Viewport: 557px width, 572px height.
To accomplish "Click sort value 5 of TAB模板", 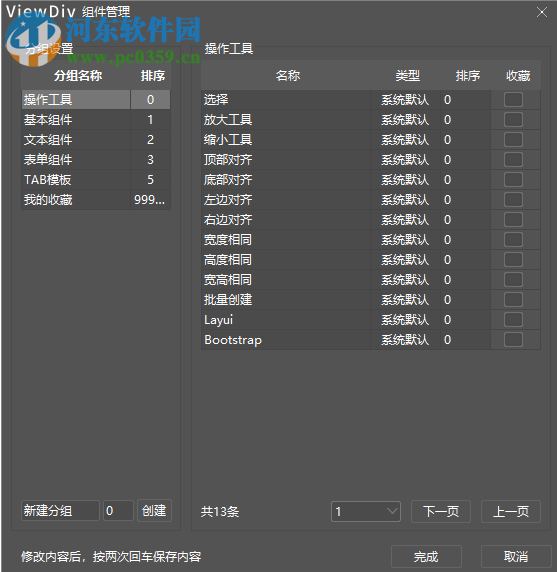I will tap(150, 180).
